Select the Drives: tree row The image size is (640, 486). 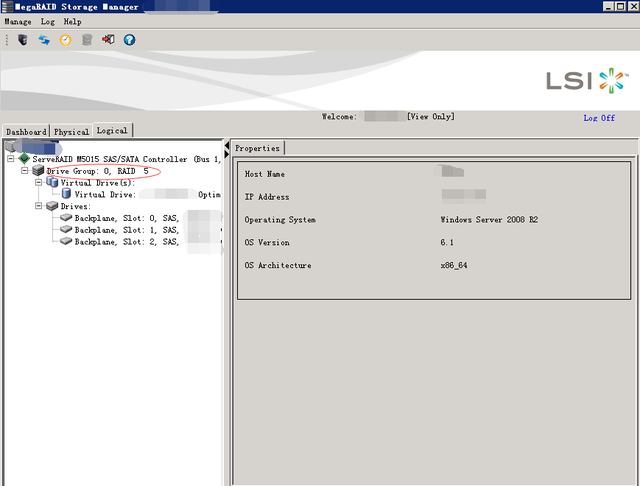76,206
